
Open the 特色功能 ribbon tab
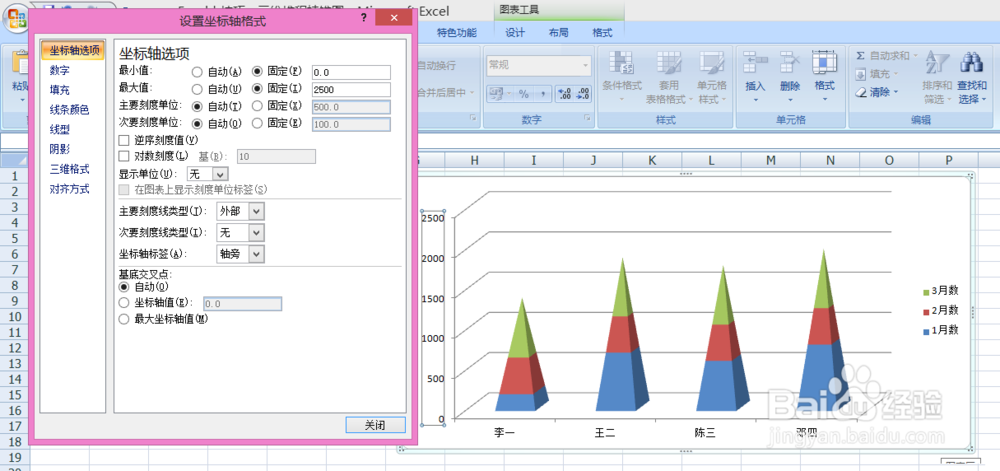tap(457, 33)
